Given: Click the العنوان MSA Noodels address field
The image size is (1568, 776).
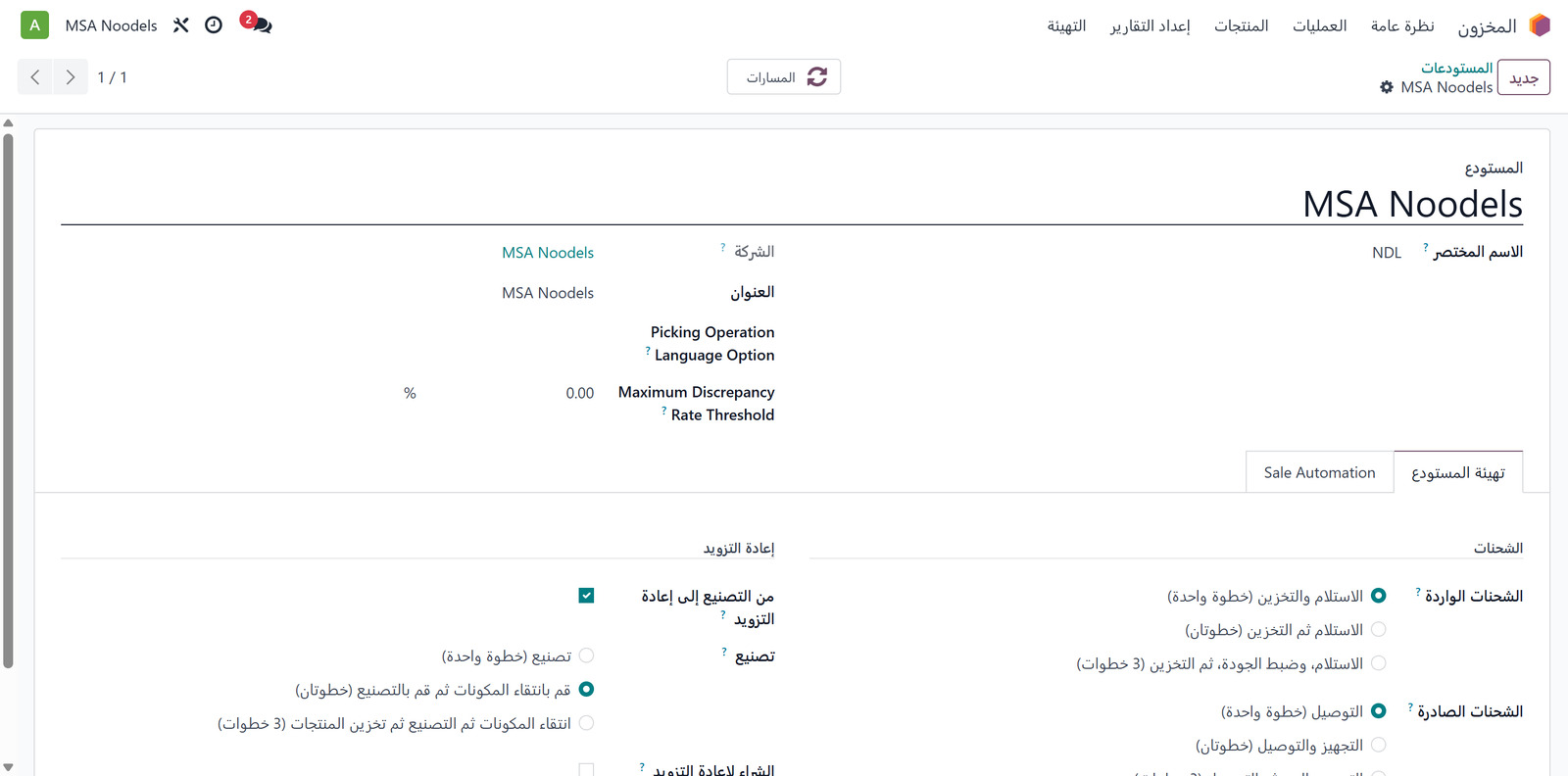Looking at the screenshot, I should (x=548, y=293).
